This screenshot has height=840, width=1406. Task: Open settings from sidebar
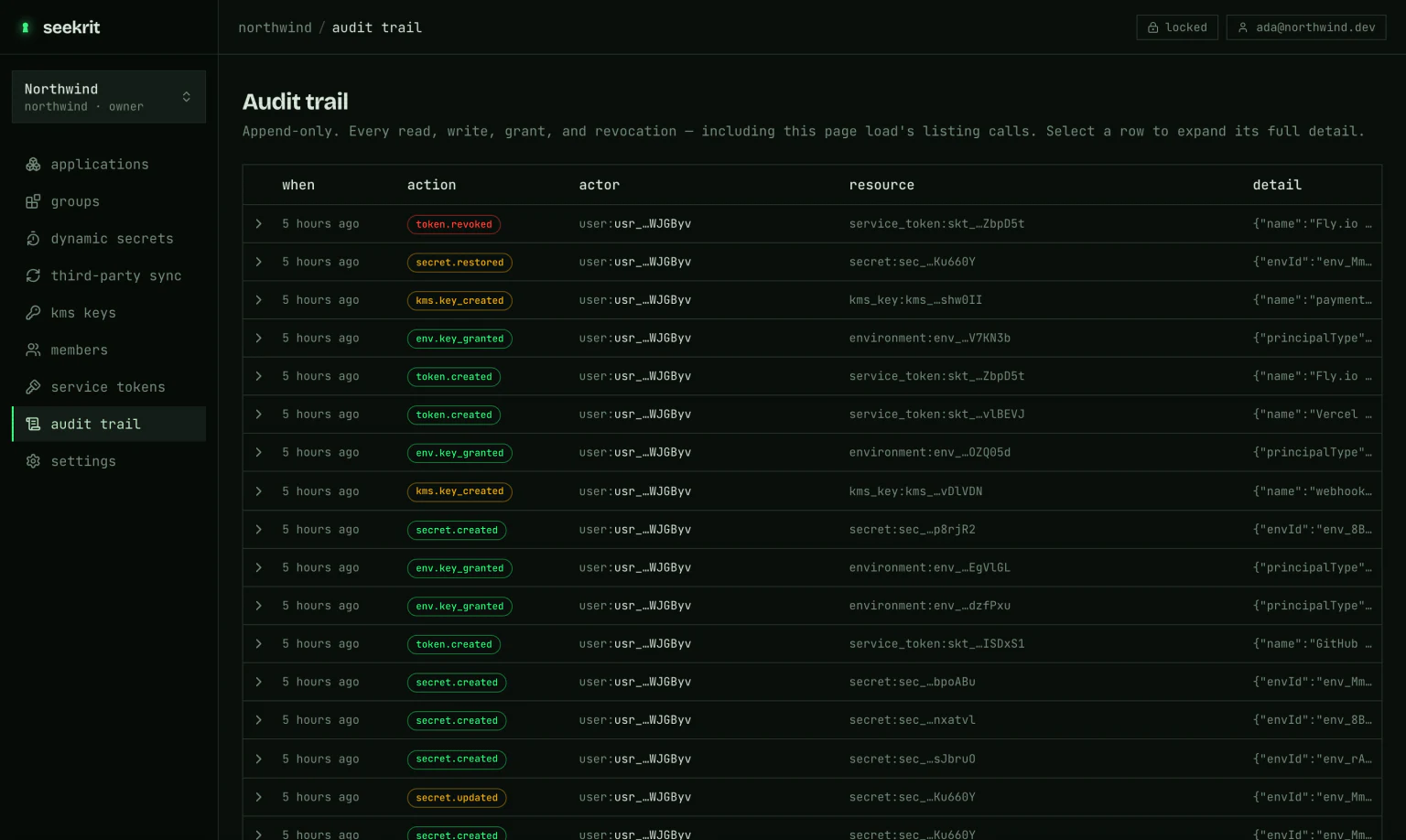[109, 461]
